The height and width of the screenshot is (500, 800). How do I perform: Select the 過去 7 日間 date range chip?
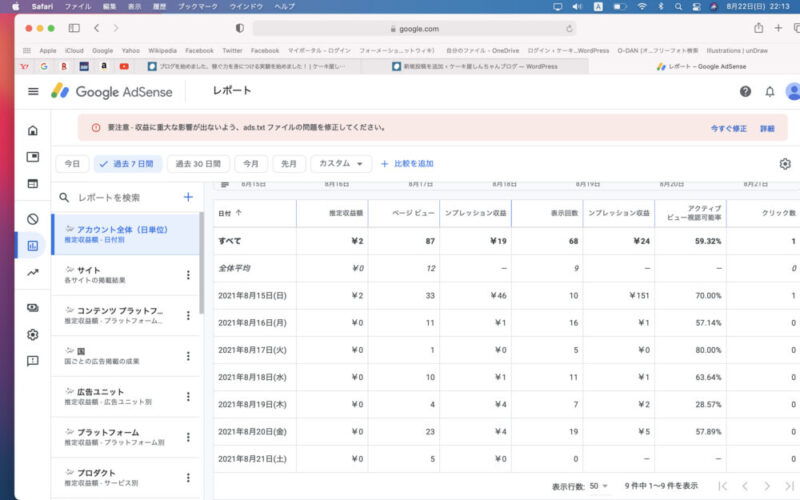coord(128,164)
